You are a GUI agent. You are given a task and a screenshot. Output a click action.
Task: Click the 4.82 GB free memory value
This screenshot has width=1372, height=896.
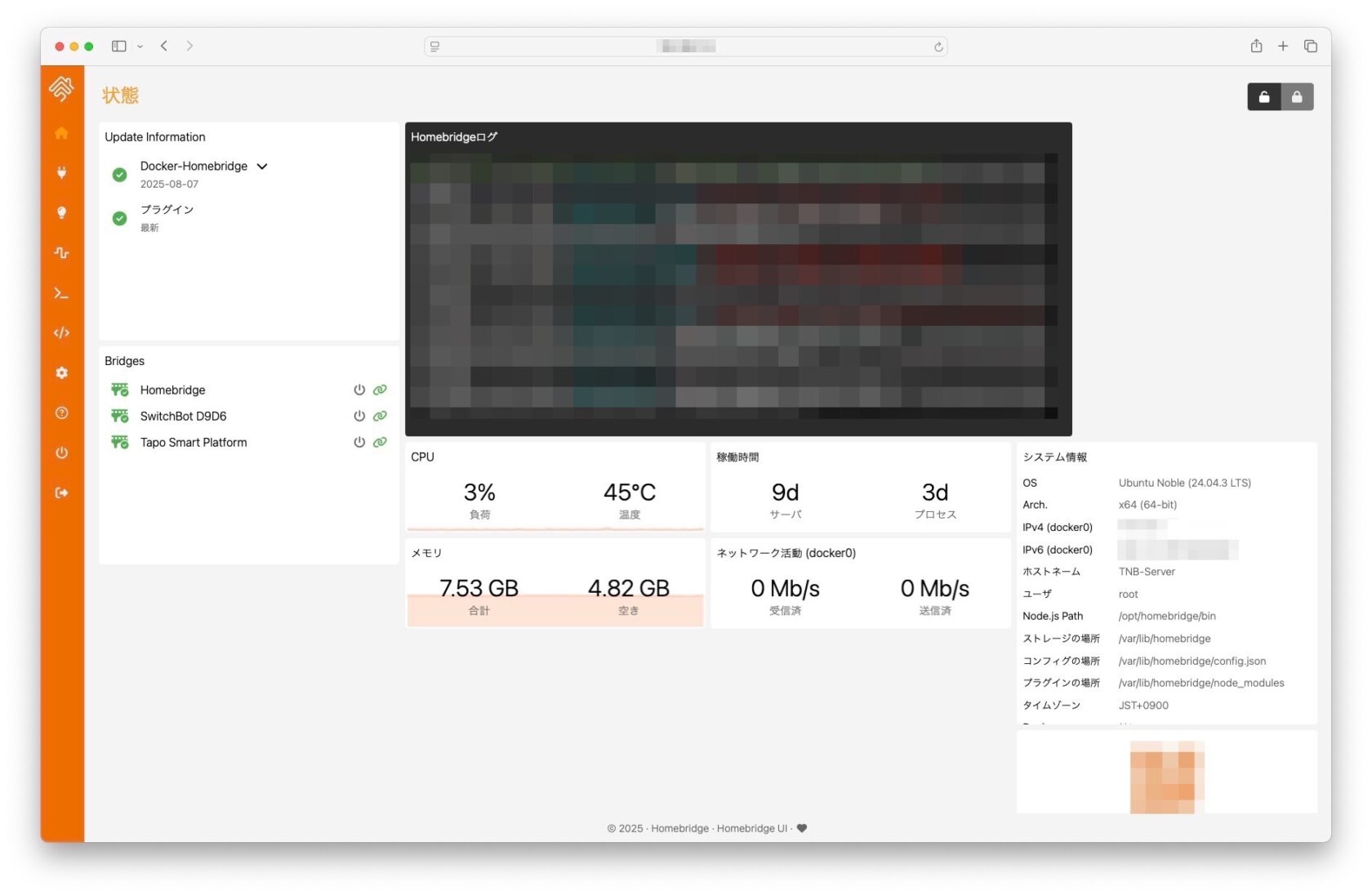(x=629, y=588)
